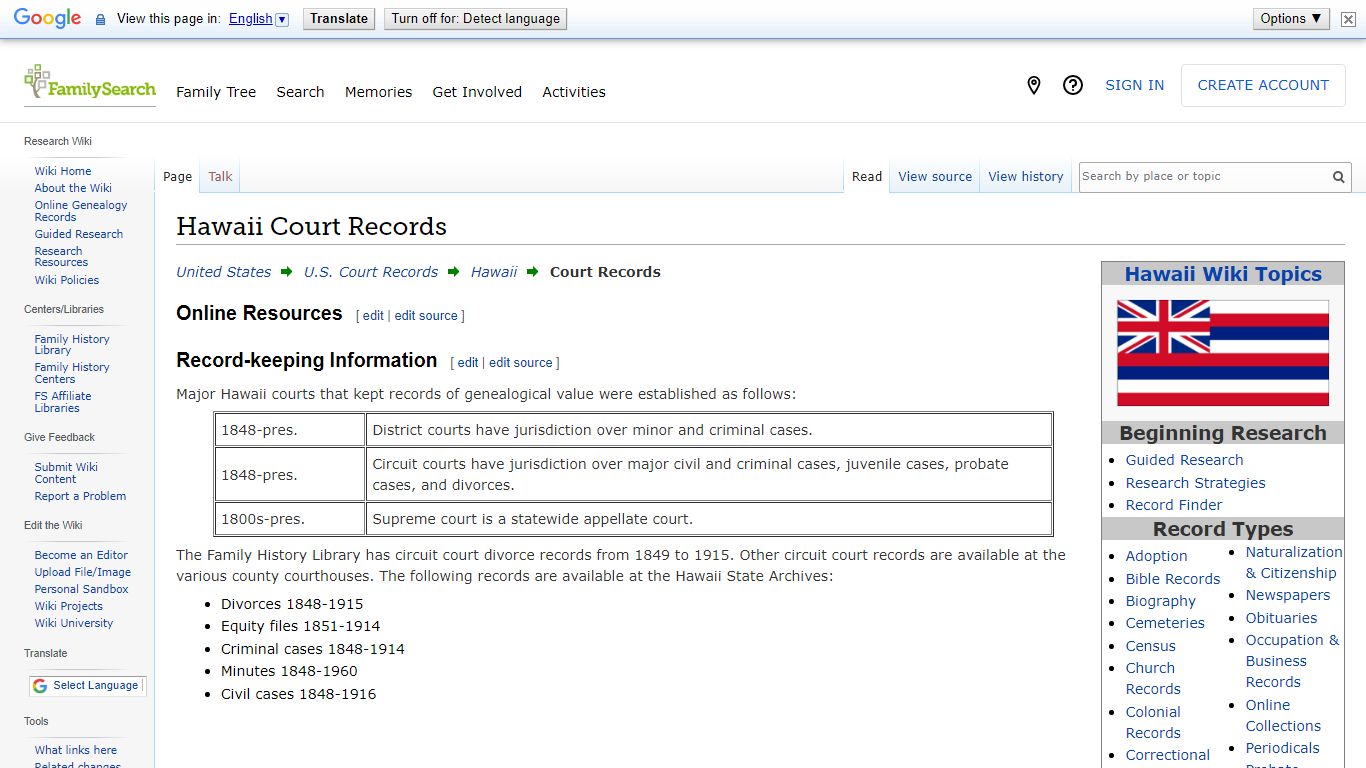Open the Newspapers link
This screenshot has width=1366, height=768.
coord(1288,595)
